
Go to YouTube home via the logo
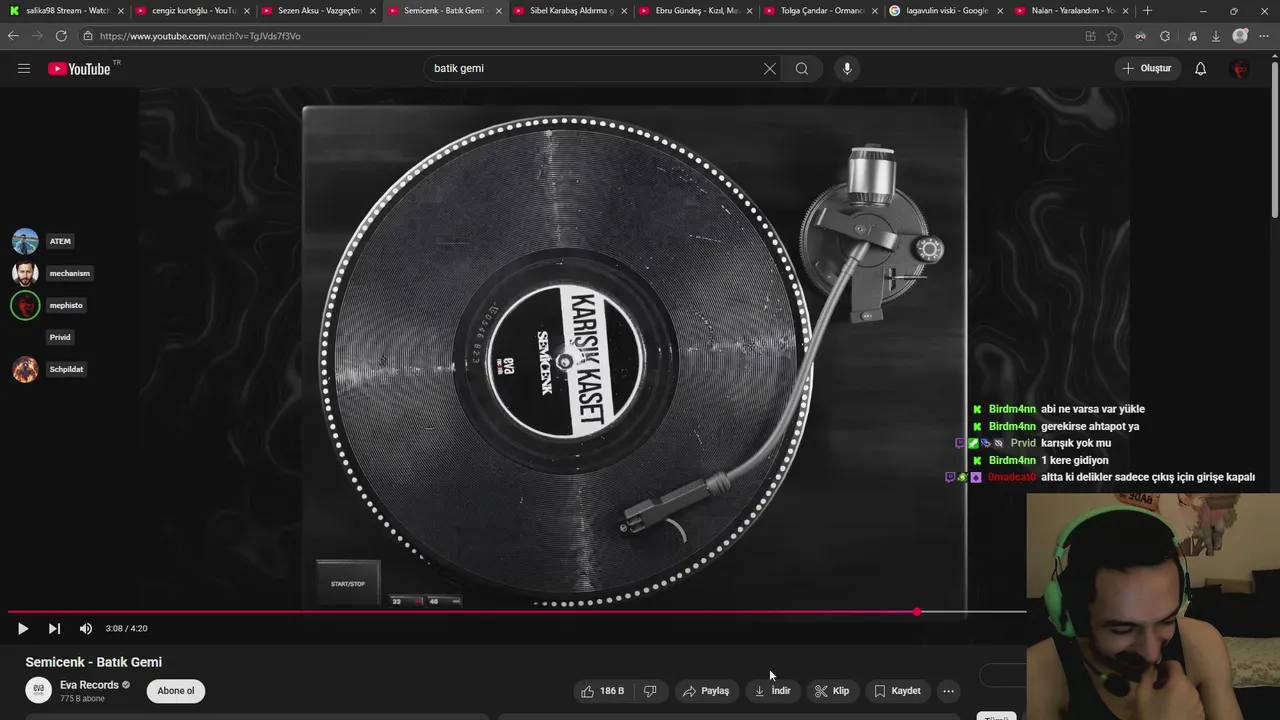coord(79,69)
